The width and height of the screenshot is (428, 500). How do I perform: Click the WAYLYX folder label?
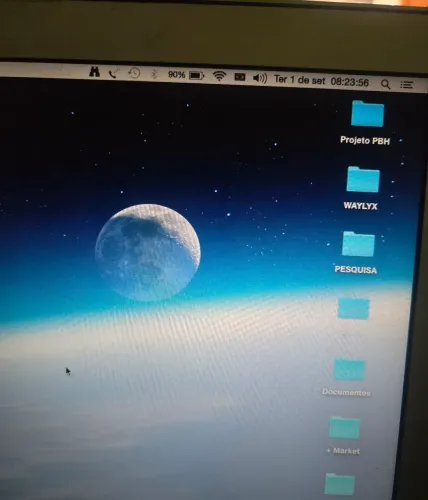coord(360,206)
